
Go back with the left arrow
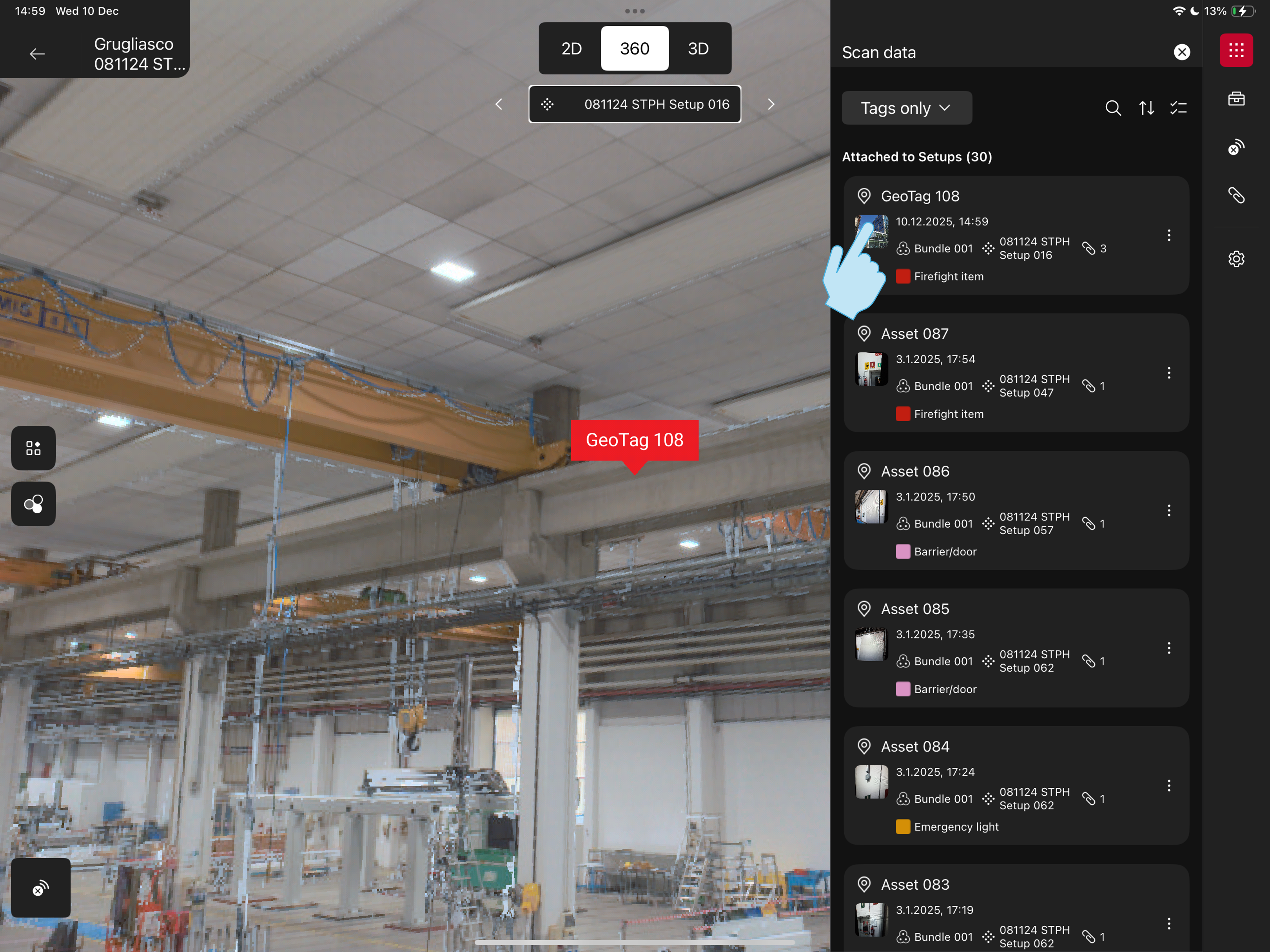coord(37,54)
